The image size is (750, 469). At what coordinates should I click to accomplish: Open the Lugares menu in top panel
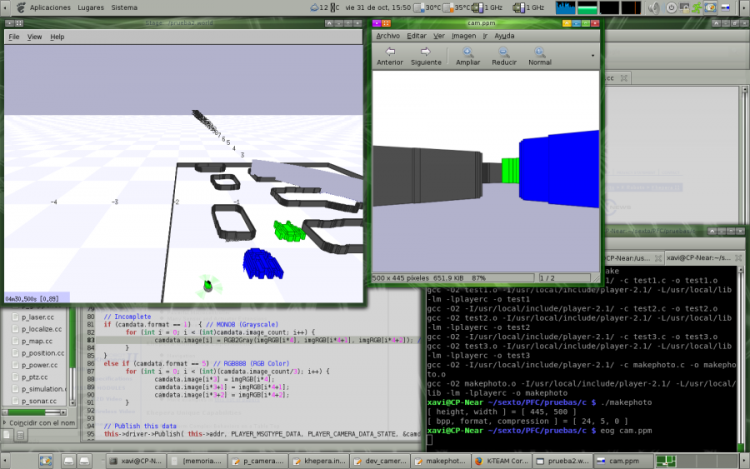pos(92,7)
